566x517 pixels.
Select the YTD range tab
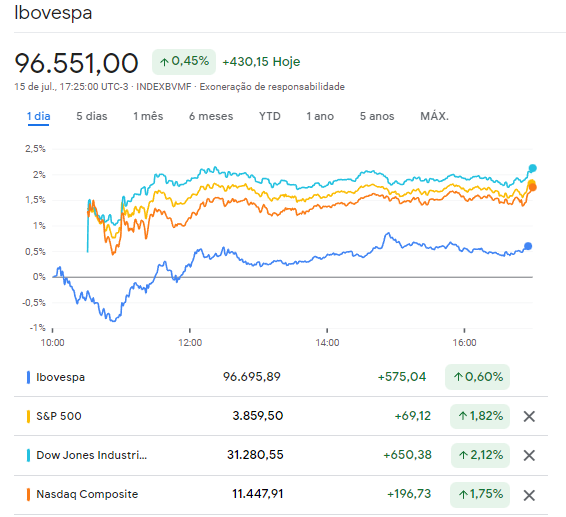pyautogui.click(x=270, y=116)
